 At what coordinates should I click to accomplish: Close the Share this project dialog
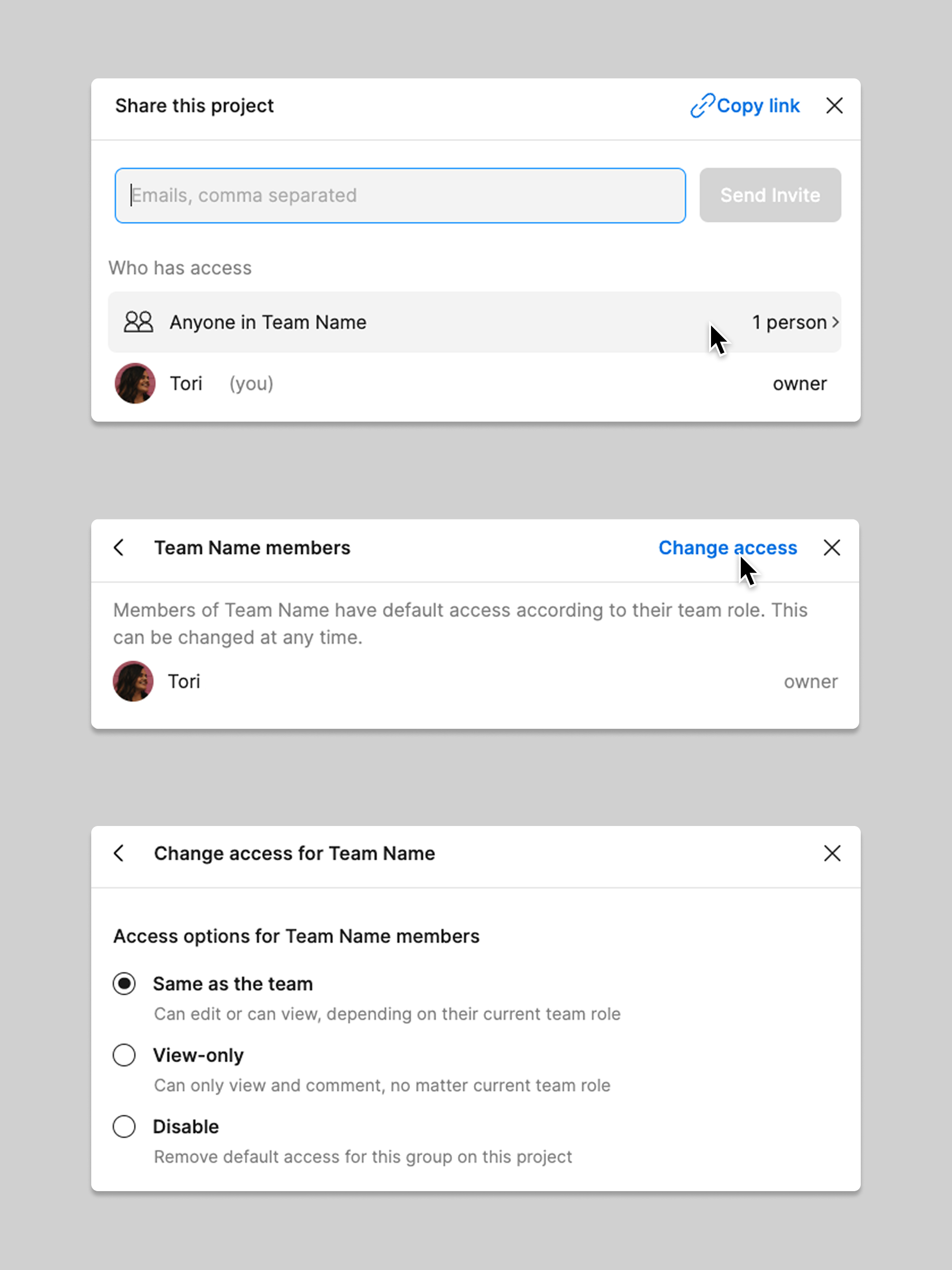(x=834, y=106)
